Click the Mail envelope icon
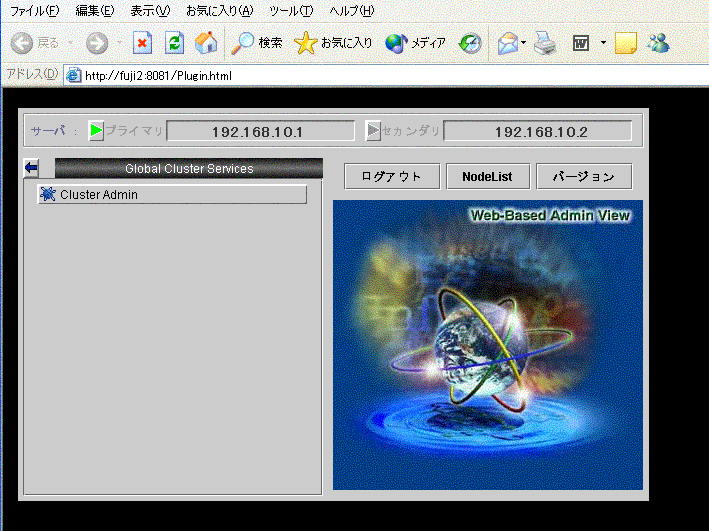 pos(507,43)
